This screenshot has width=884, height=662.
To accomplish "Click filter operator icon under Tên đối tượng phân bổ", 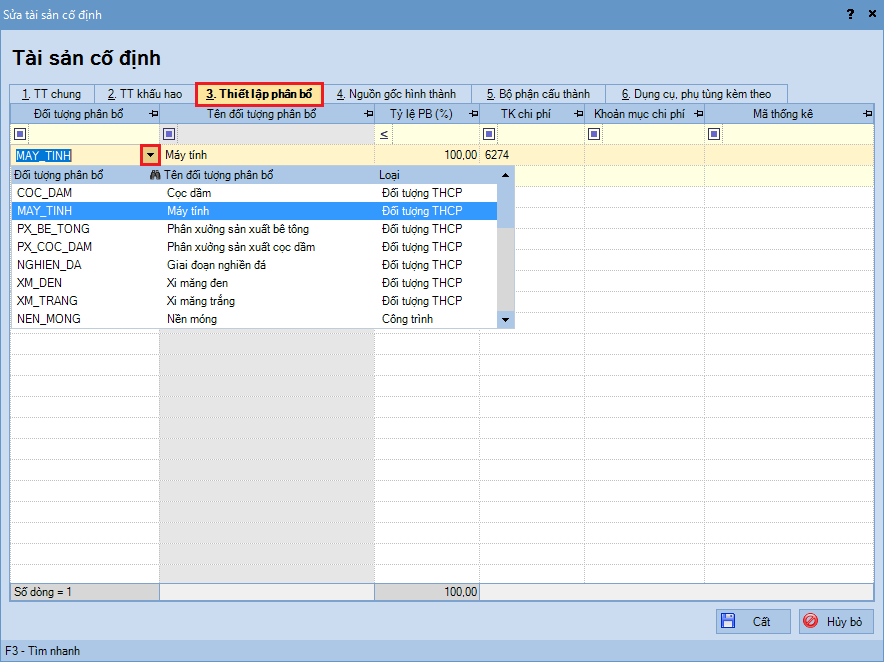I will (x=169, y=134).
